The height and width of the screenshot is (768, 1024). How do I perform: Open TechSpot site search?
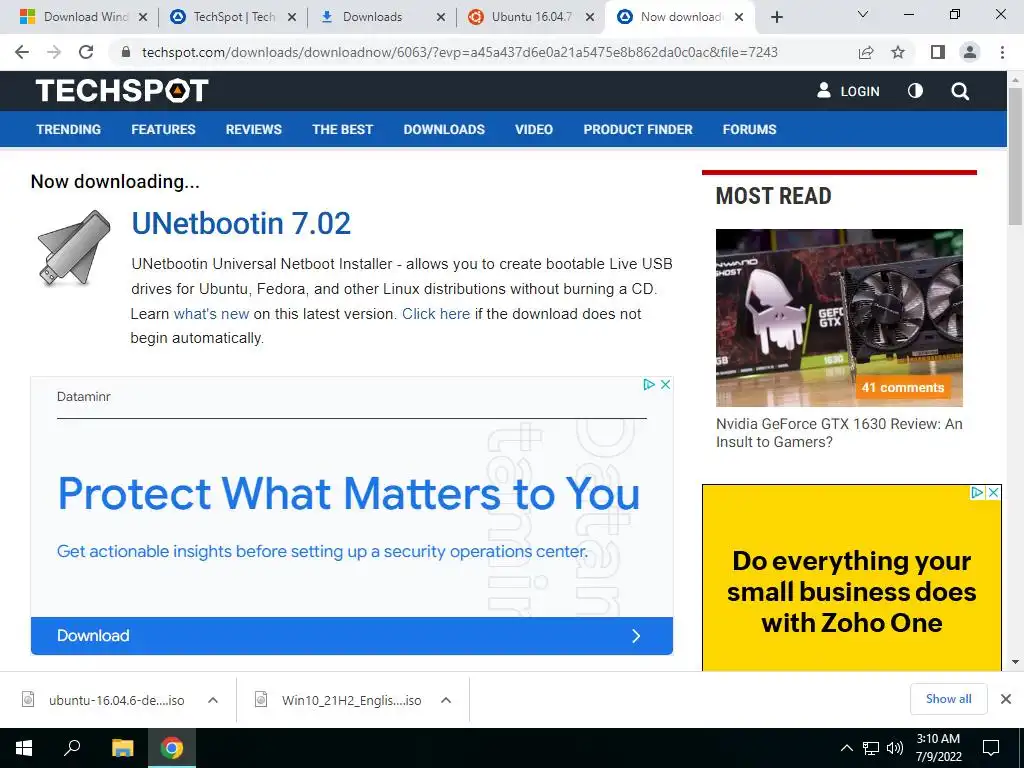(x=960, y=91)
